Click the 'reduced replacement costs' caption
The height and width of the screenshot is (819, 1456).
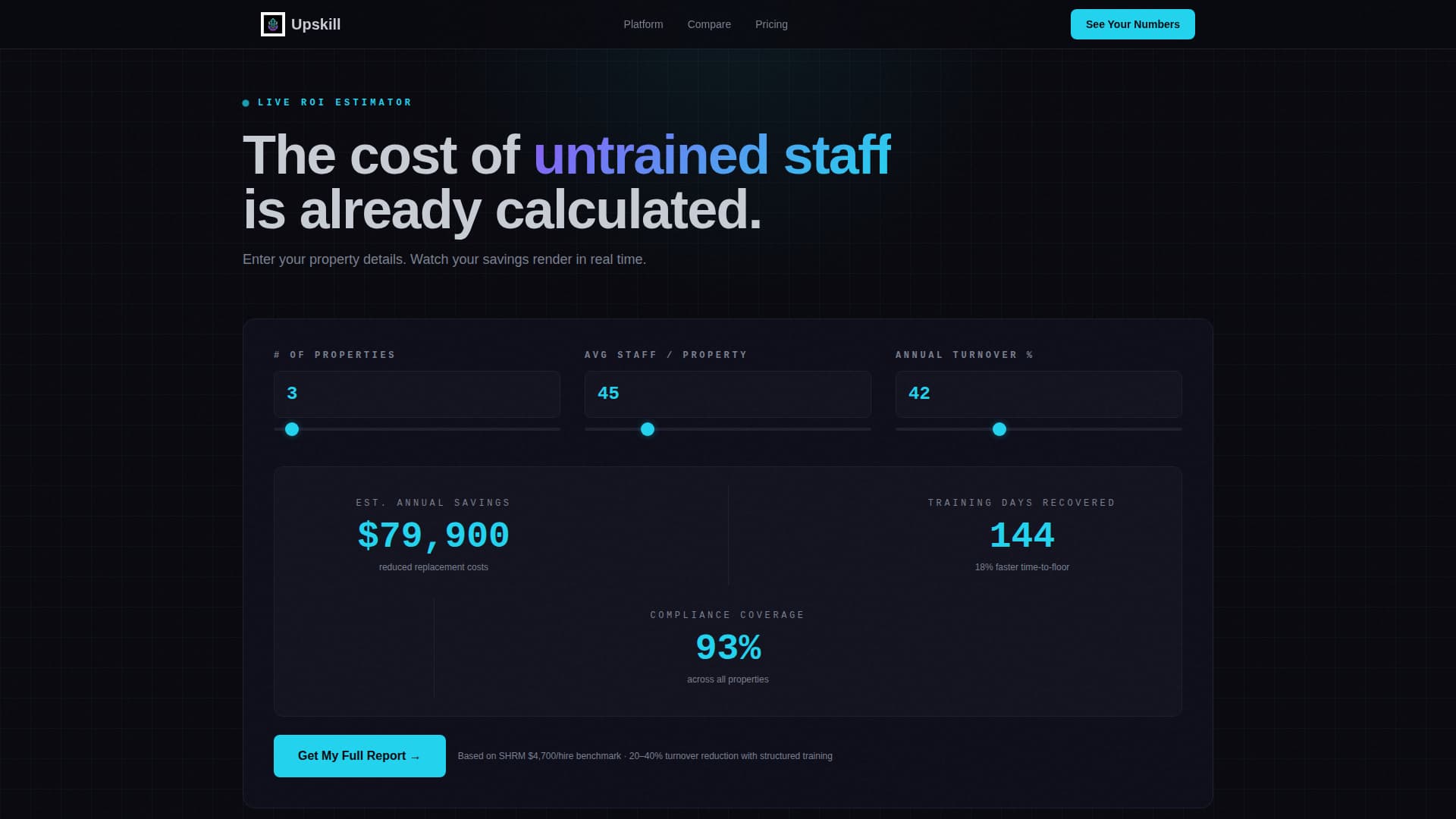[x=434, y=567]
